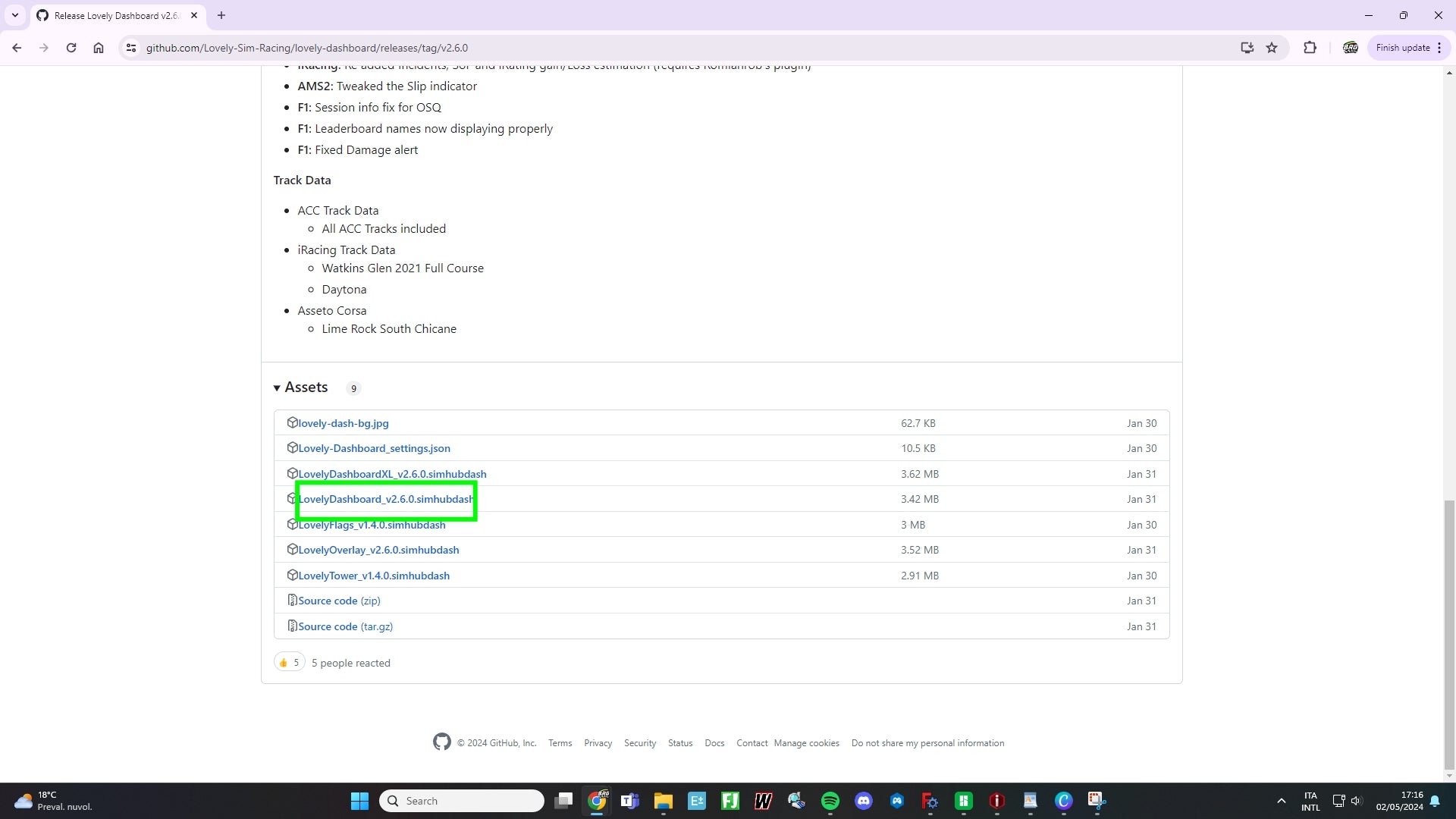1456x819 pixels.
Task: Open the GitHub logo in footer
Action: click(442, 742)
